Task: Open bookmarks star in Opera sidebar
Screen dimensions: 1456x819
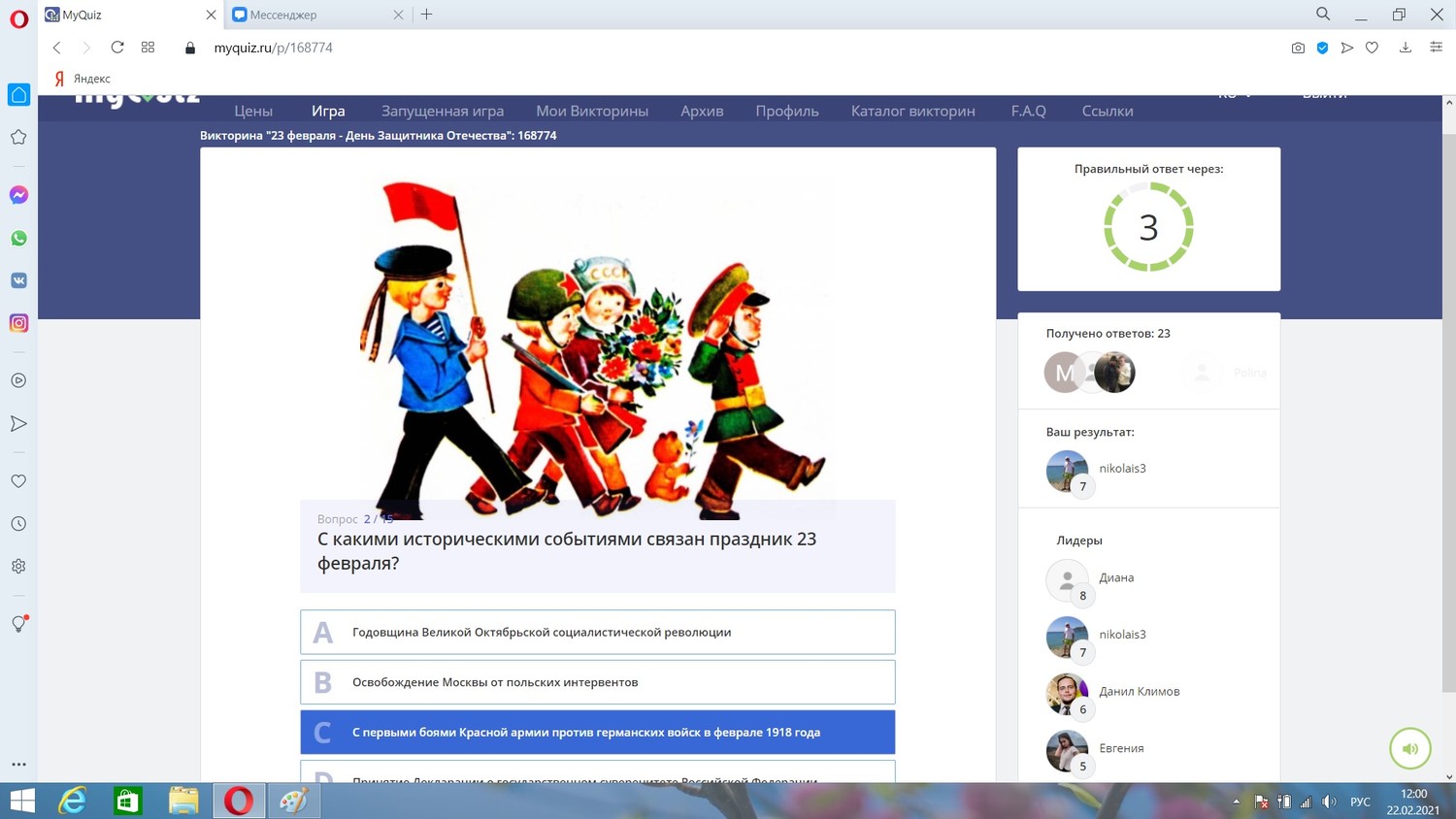Action: pyautogui.click(x=18, y=137)
